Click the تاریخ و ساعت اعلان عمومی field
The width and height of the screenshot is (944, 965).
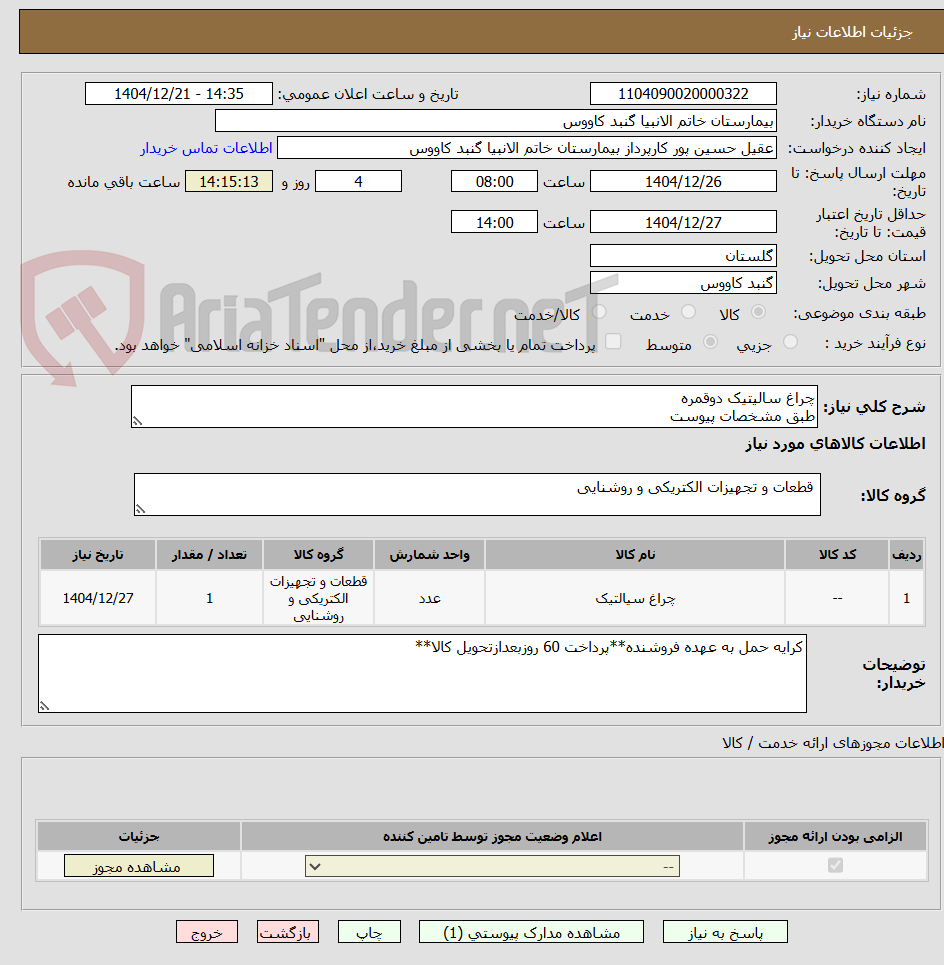tap(178, 94)
